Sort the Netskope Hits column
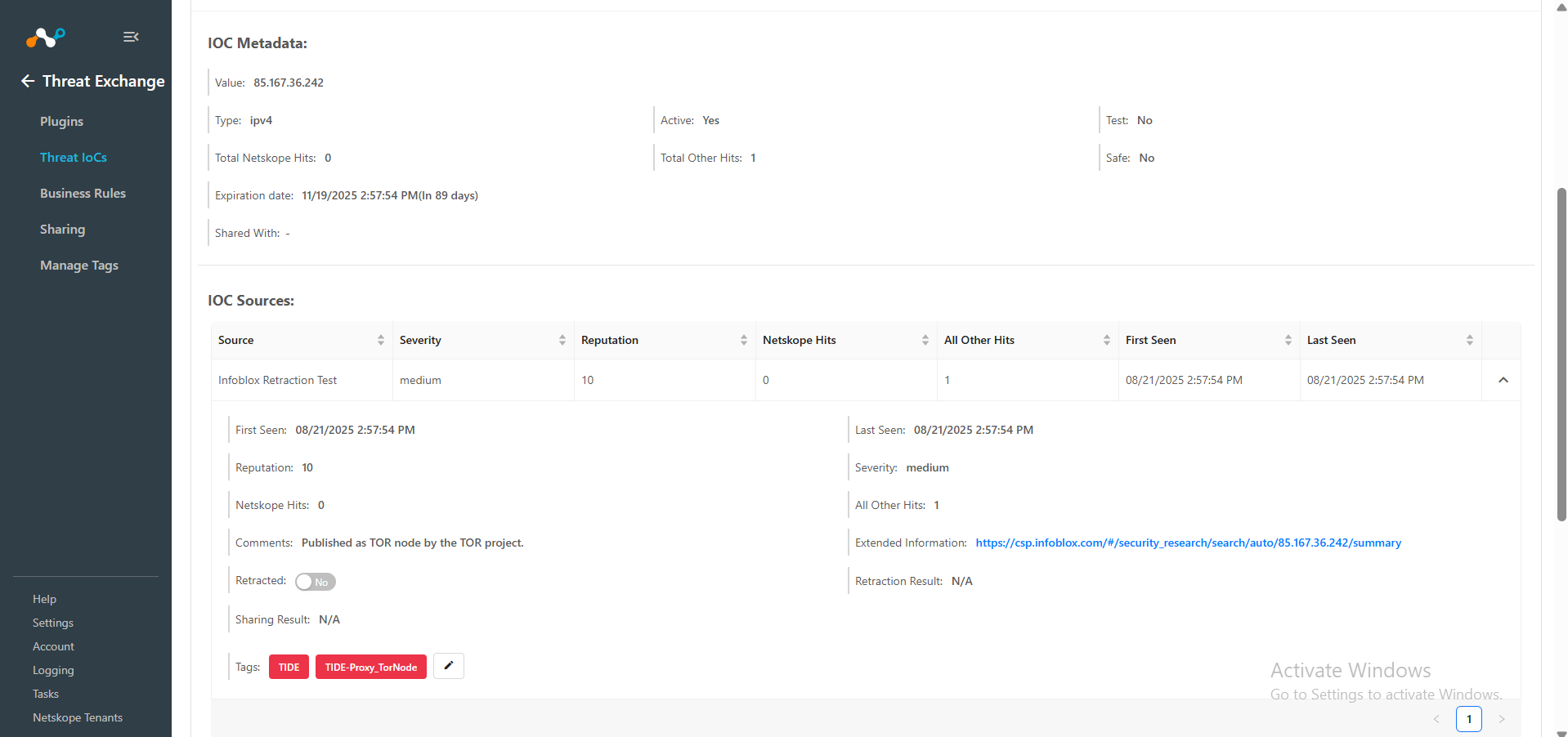1568x737 pixels. [x=925, y=340]
